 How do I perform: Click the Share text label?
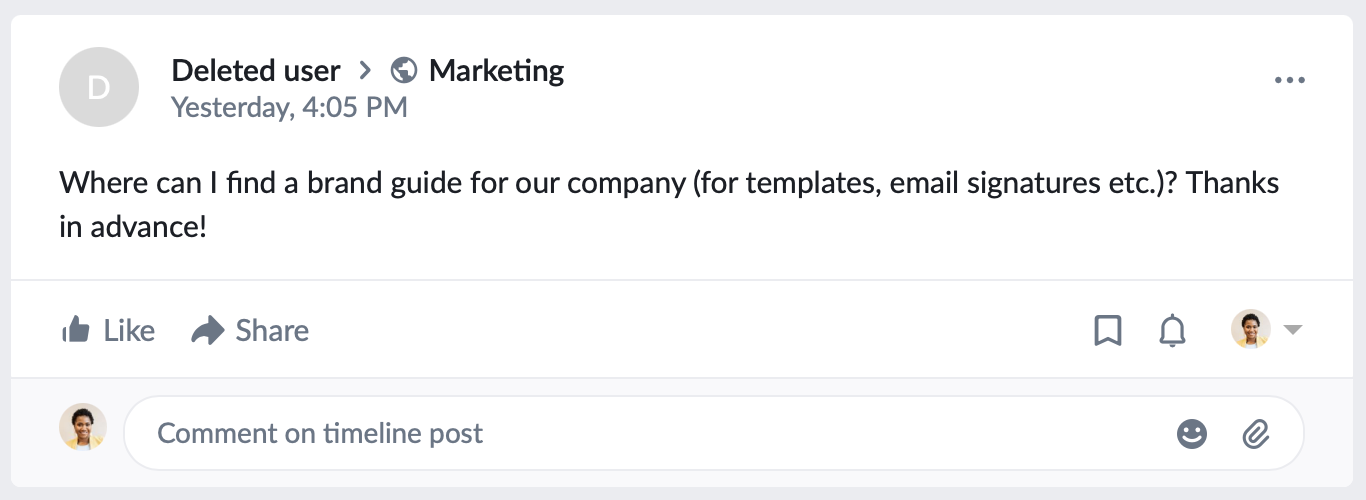[x=272, y=330]
